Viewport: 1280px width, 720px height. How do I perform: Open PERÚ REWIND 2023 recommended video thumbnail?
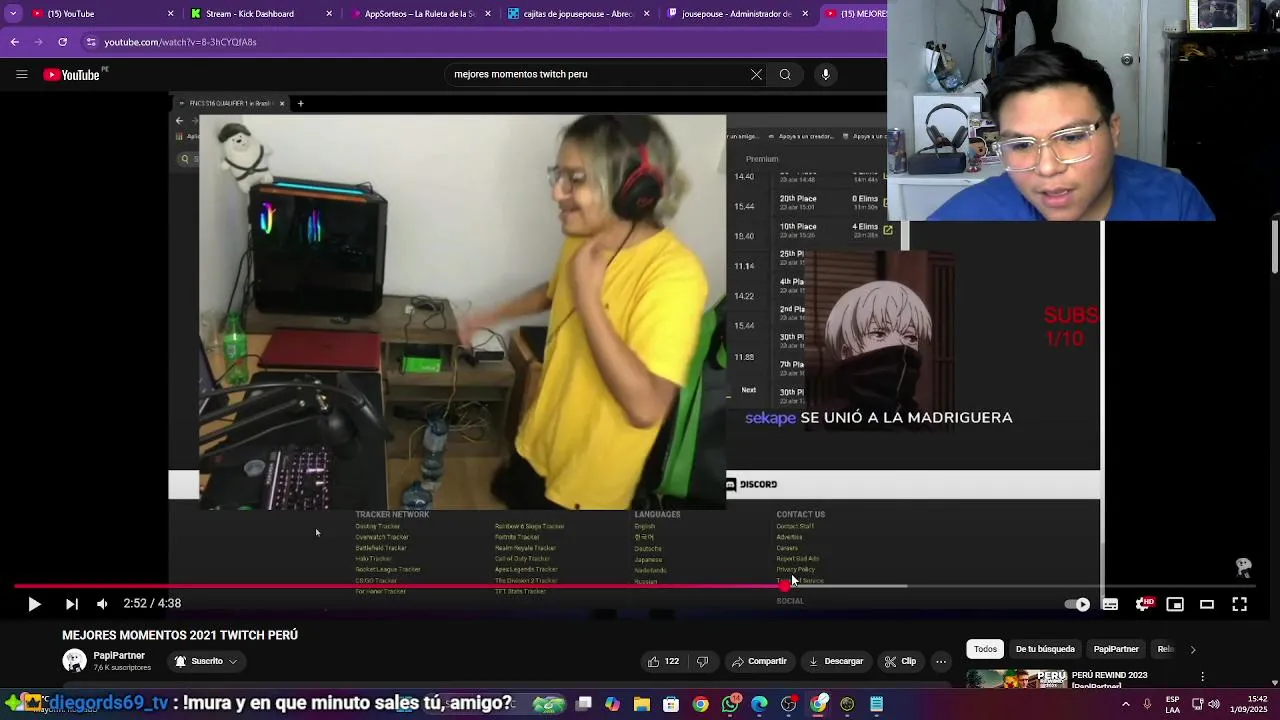coord(1016,678)
